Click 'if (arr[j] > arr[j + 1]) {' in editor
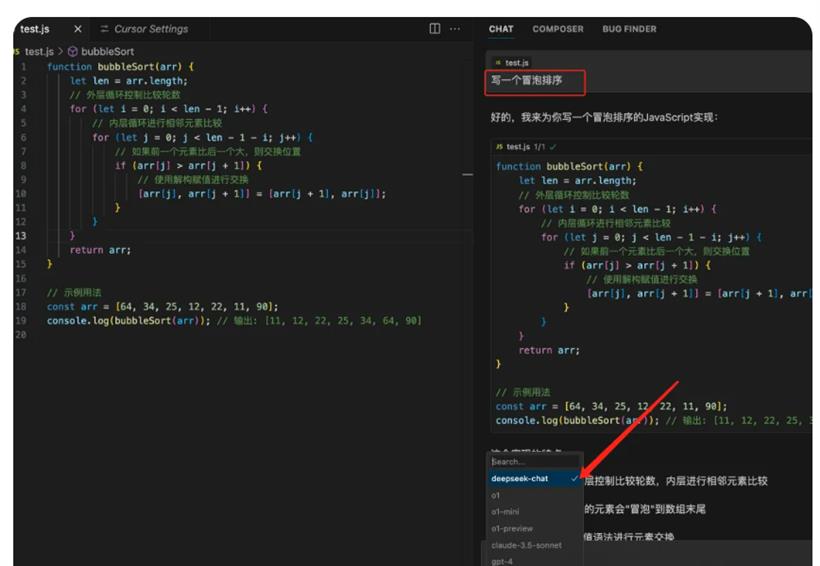The height and width of the screenshot is (566, 820). click(188, 165)
